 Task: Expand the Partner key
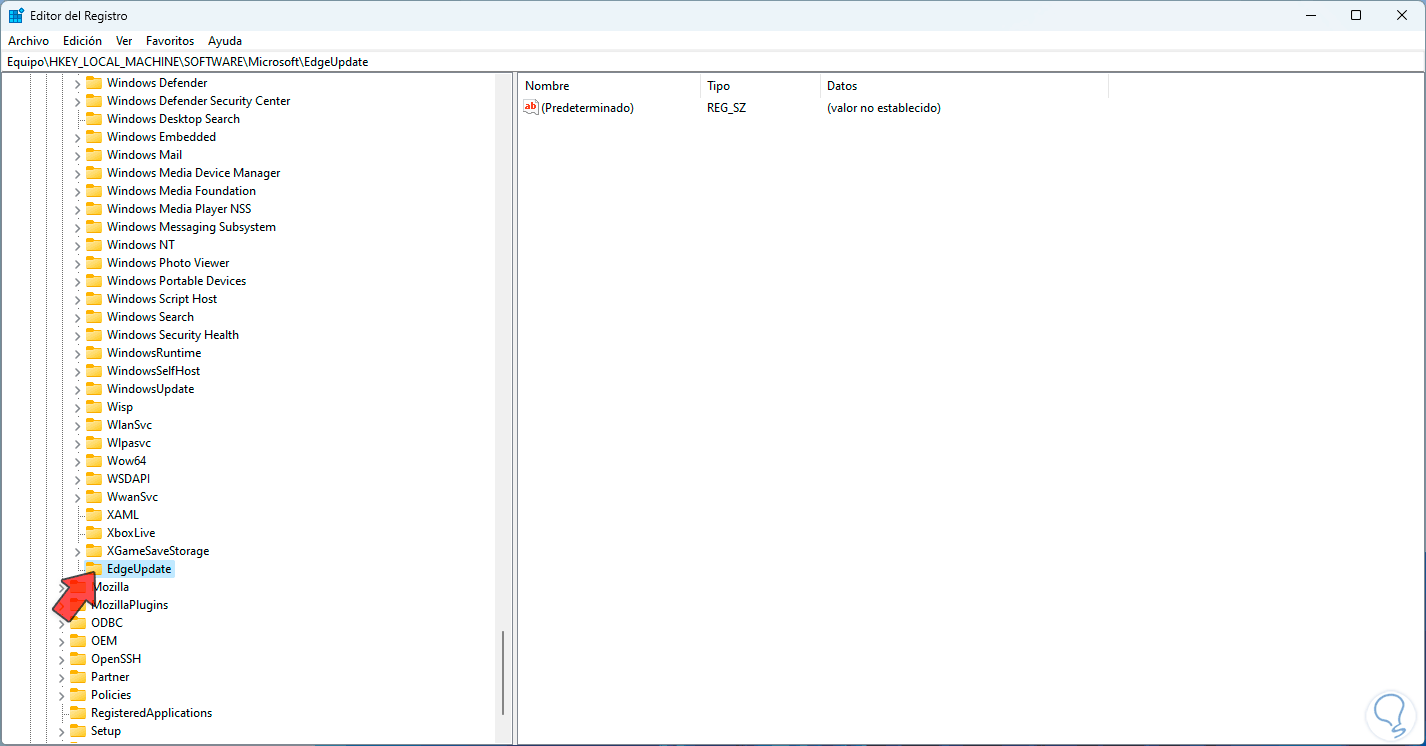click(x=62, y=677)
